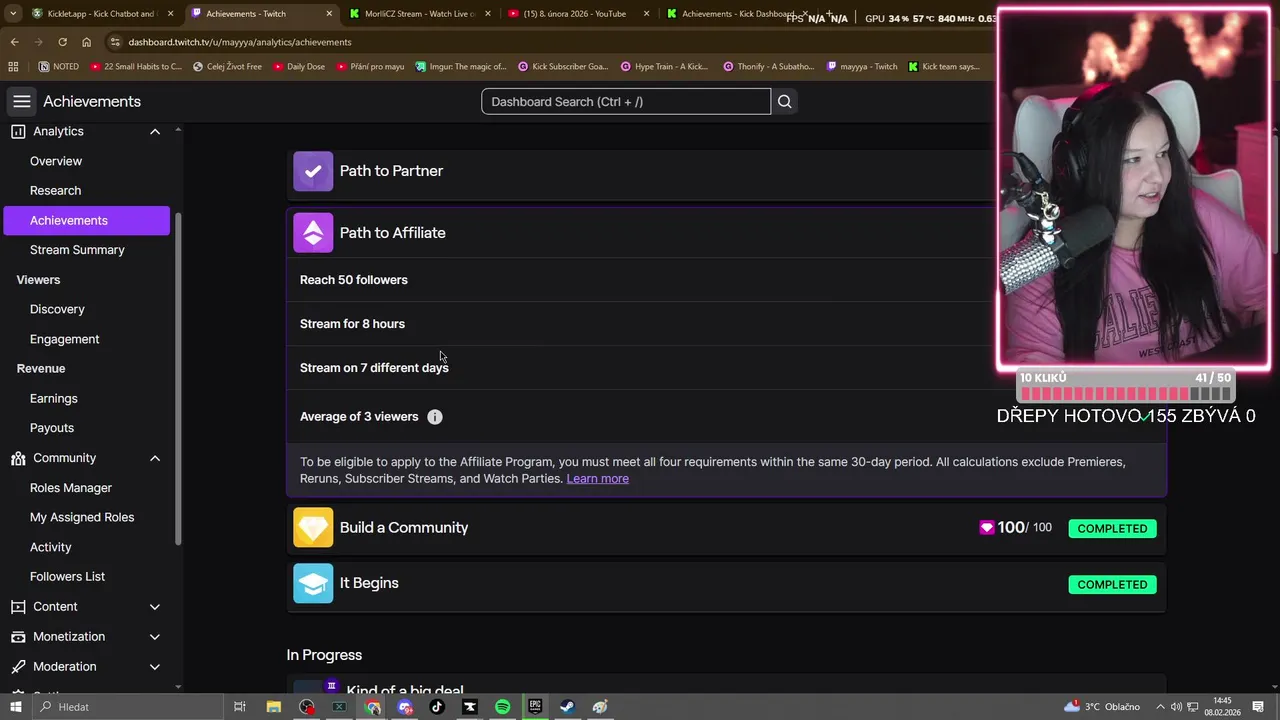Click the Monetization icon in sidebar
The image size is (1280, 720).
click(18, 637)
